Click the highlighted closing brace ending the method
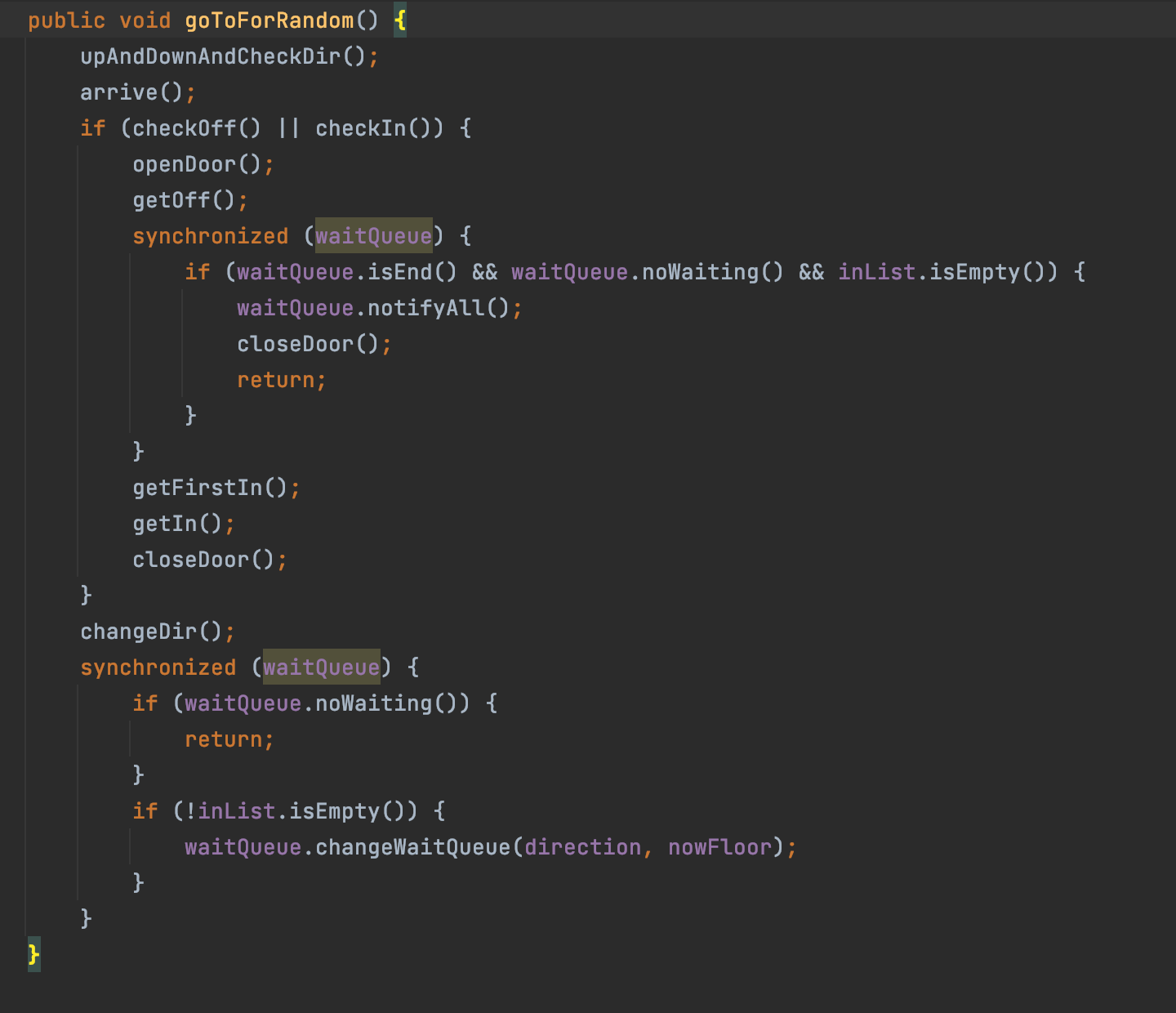The image size is (1176, 1013). click(33, 954)
